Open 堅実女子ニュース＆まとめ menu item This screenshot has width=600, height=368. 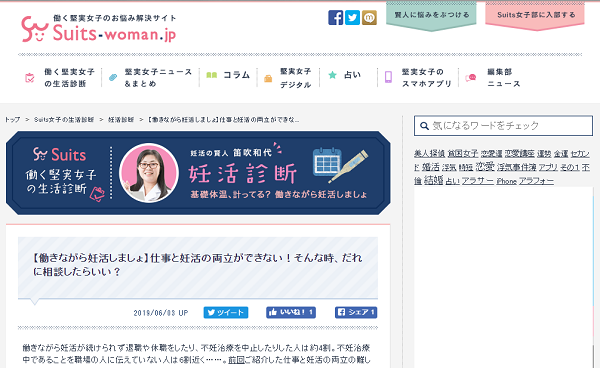coord(150,78)
